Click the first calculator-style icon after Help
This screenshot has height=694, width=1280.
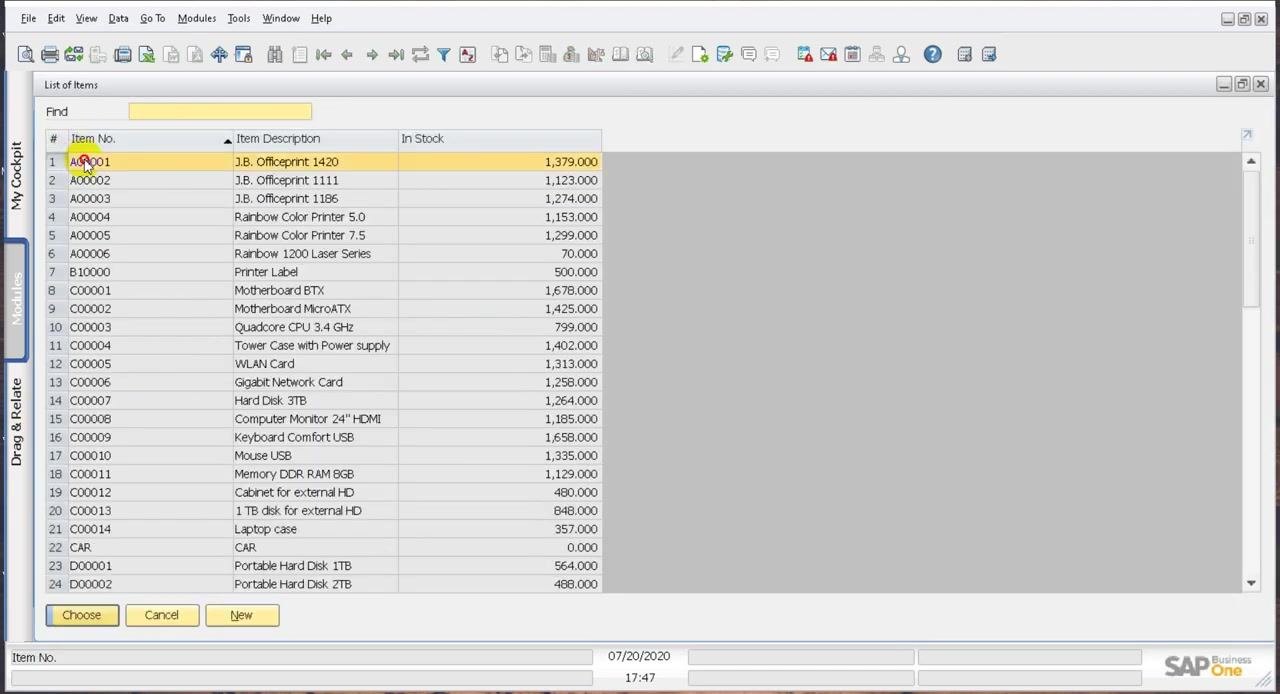pos(964,55)
